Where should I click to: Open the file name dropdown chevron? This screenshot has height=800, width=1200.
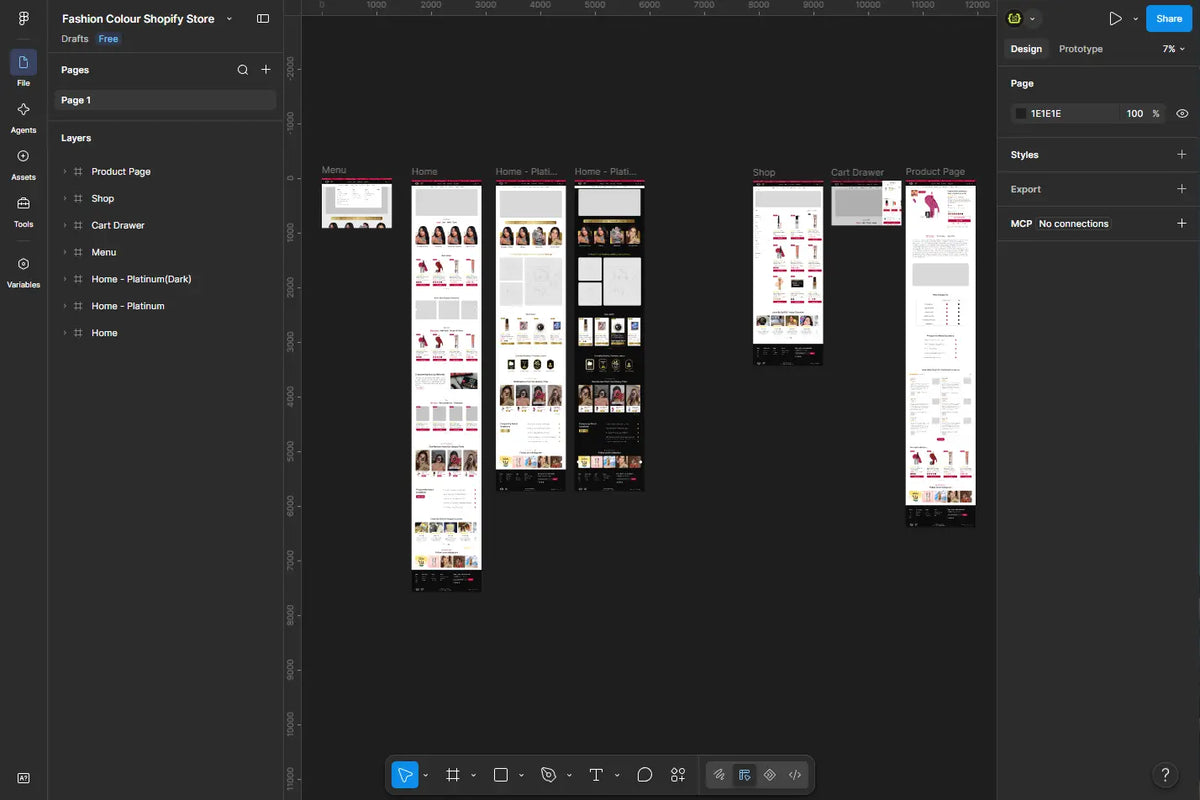(x=229, y=19)
